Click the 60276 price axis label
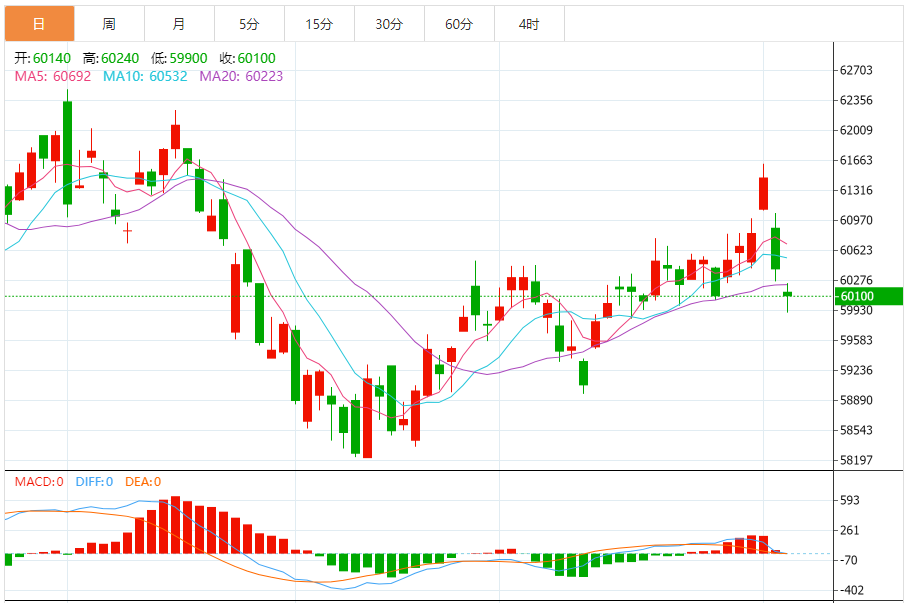Screen dimensions: 911x603 856,280
